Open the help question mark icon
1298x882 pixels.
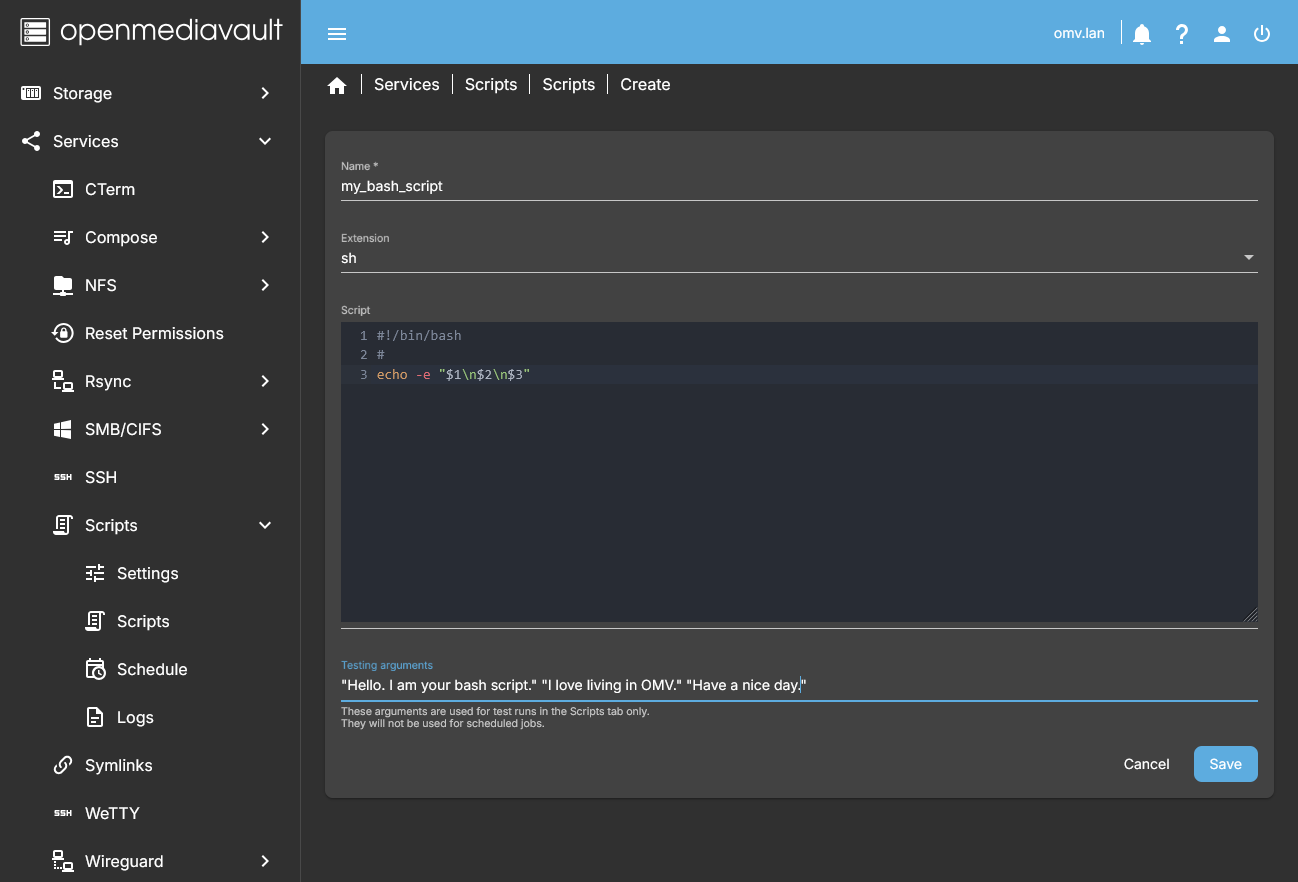[1182, 34]
